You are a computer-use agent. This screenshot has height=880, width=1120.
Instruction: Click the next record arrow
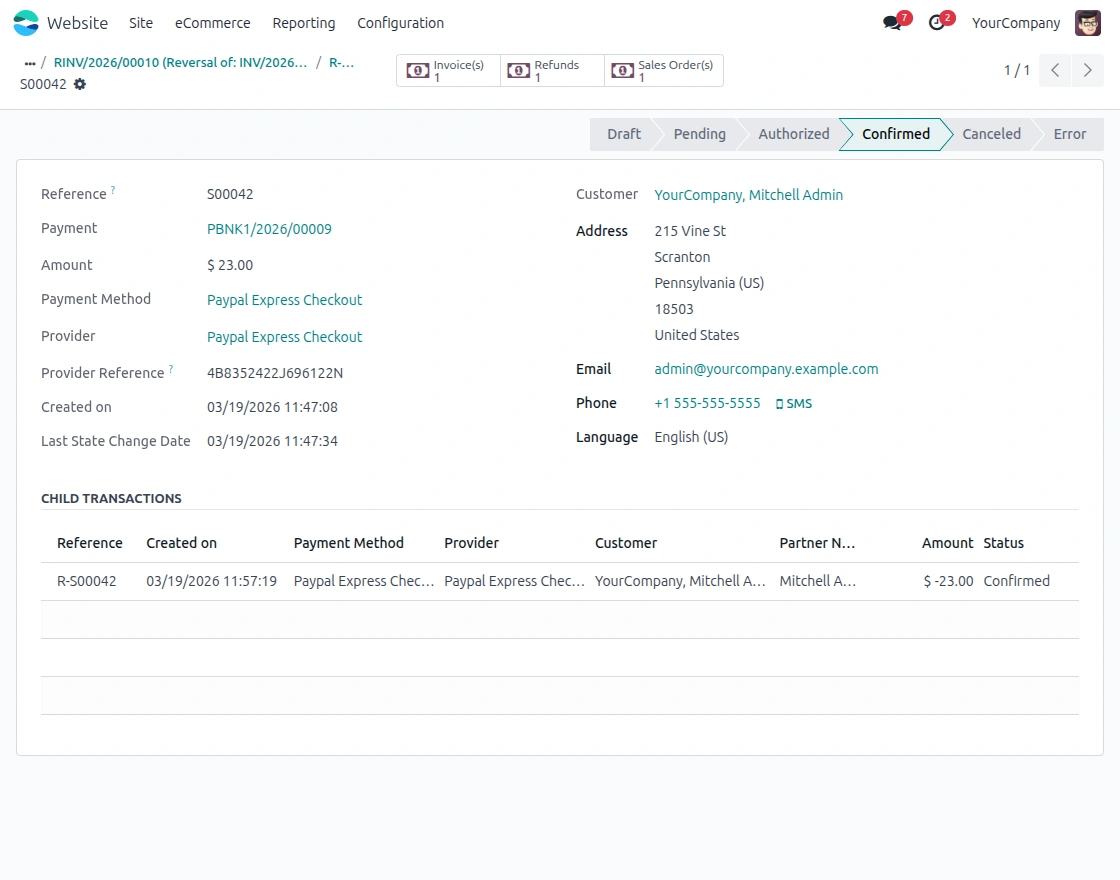click(1088, 70)
